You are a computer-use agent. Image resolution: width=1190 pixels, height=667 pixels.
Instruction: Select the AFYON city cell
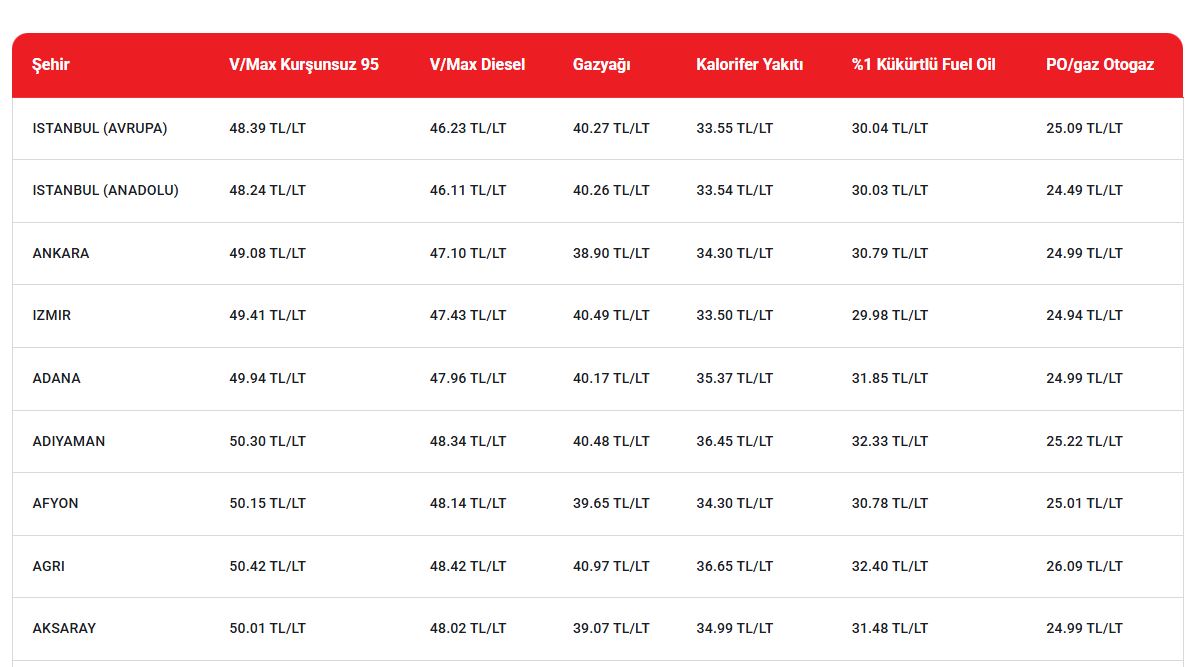[x=55, y=503]
